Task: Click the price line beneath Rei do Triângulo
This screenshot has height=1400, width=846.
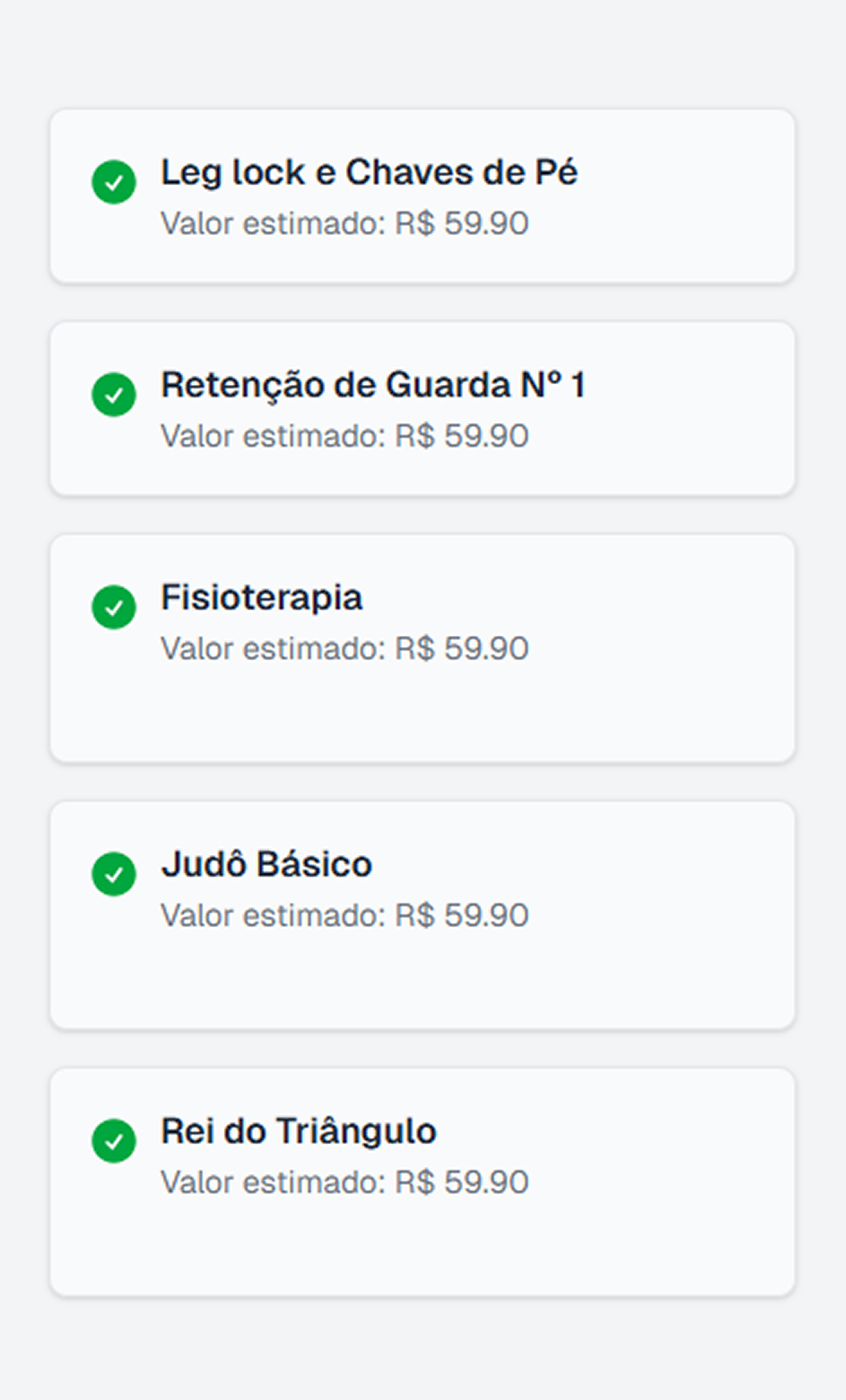Action: 345,1182
